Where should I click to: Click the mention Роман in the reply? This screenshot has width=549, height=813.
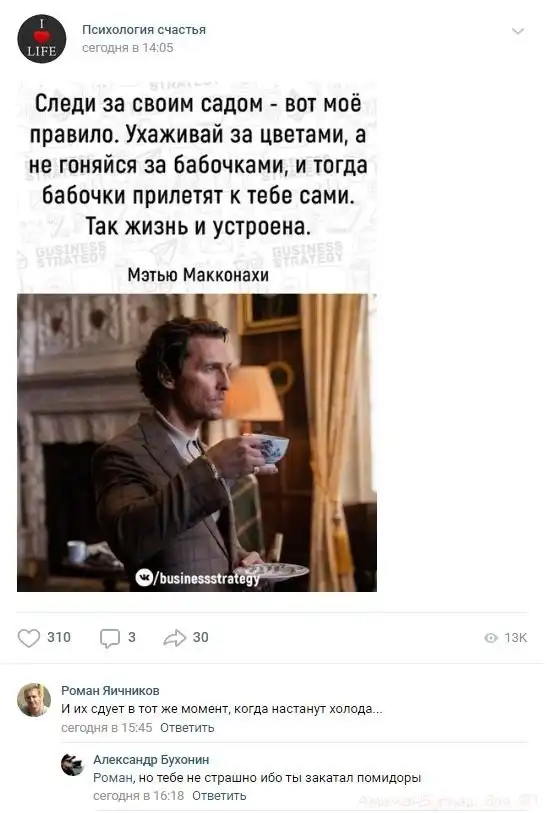click(113, 778)
